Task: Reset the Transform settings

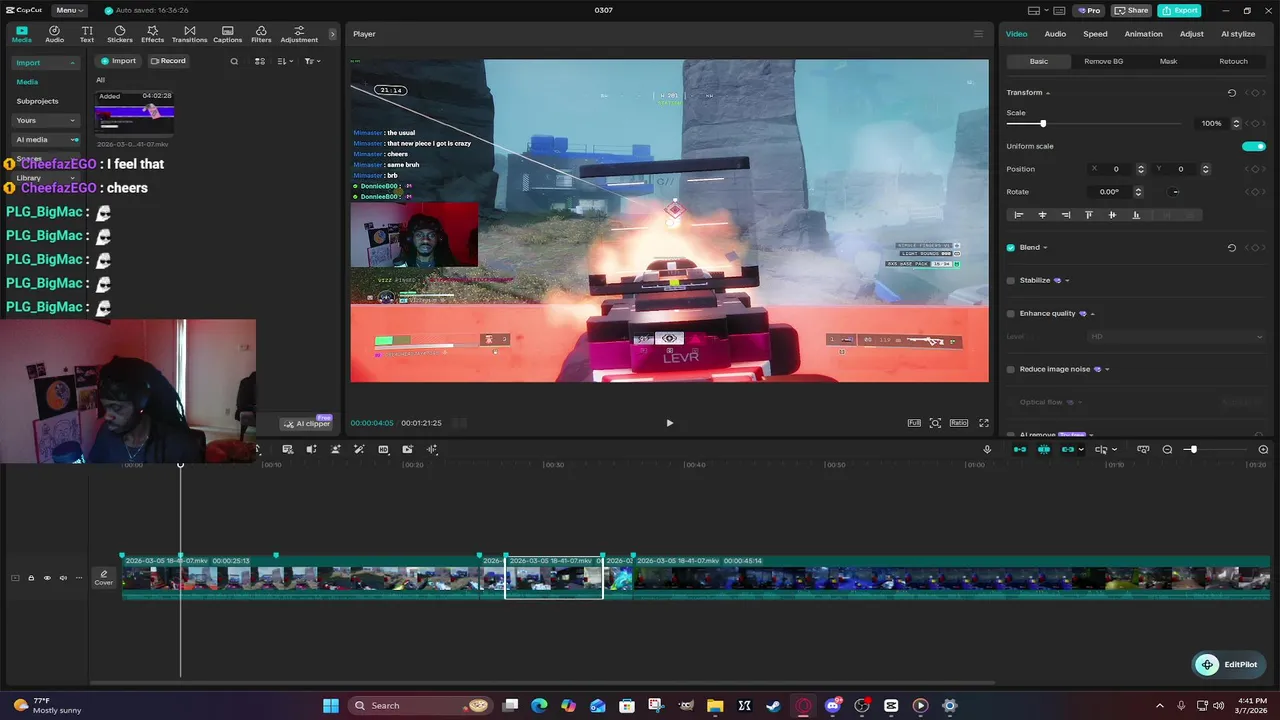Action: (x=1232, y=93)
